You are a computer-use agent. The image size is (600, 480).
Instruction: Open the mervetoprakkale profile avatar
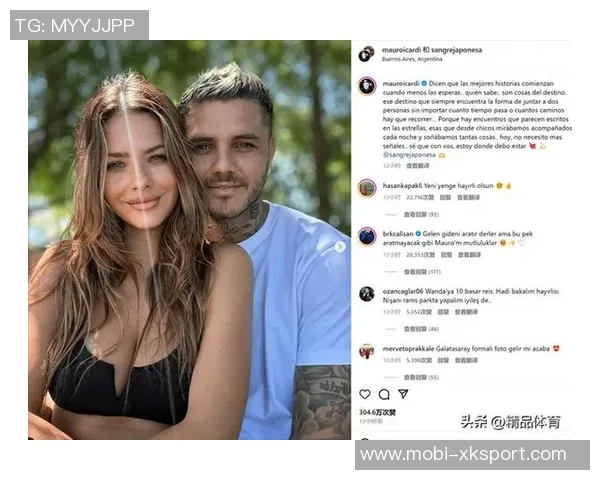[367, 351]
